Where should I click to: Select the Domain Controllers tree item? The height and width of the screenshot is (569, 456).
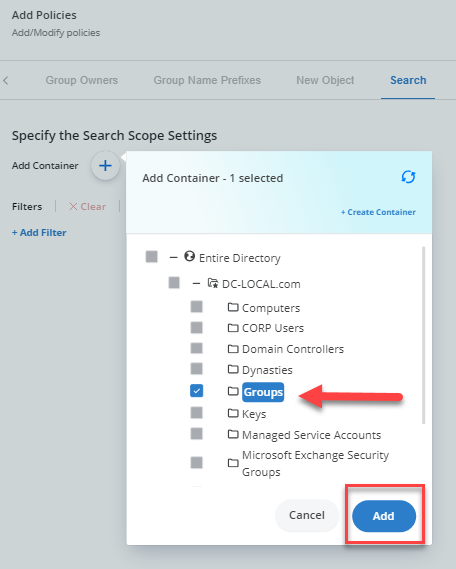pos(292,349)
